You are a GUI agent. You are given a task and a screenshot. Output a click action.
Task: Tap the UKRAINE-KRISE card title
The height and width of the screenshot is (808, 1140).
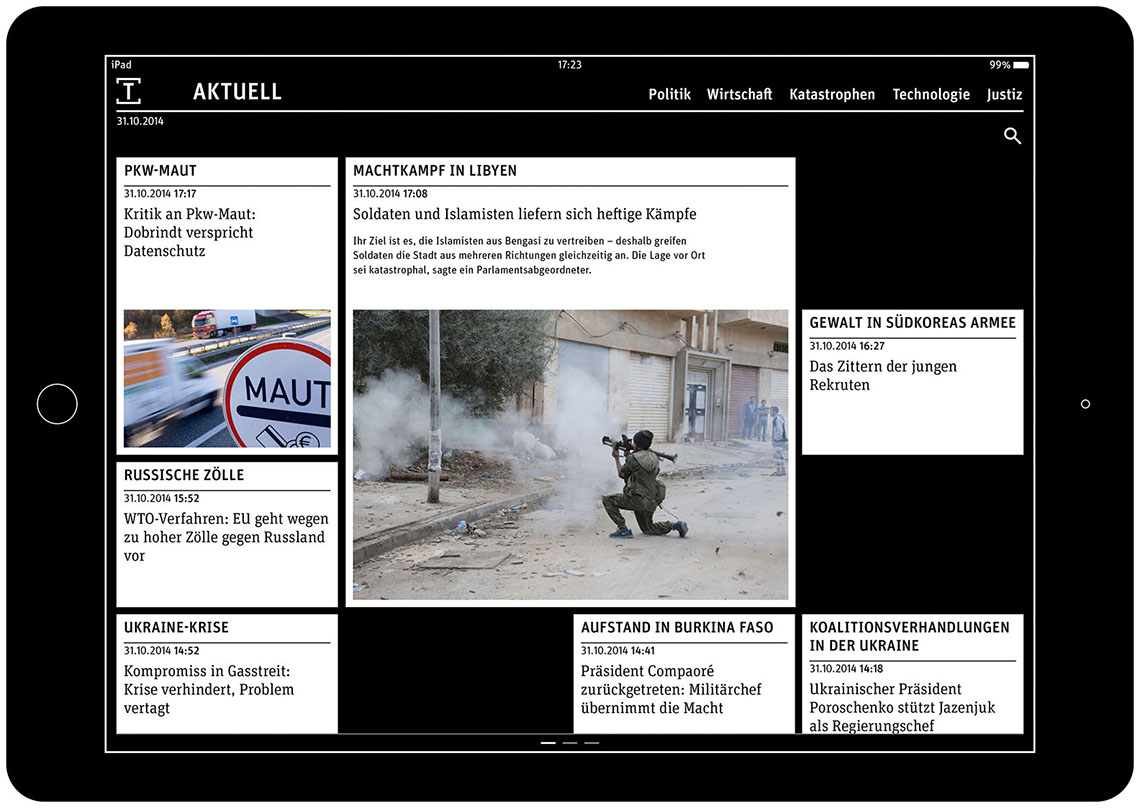coord(176,627)
